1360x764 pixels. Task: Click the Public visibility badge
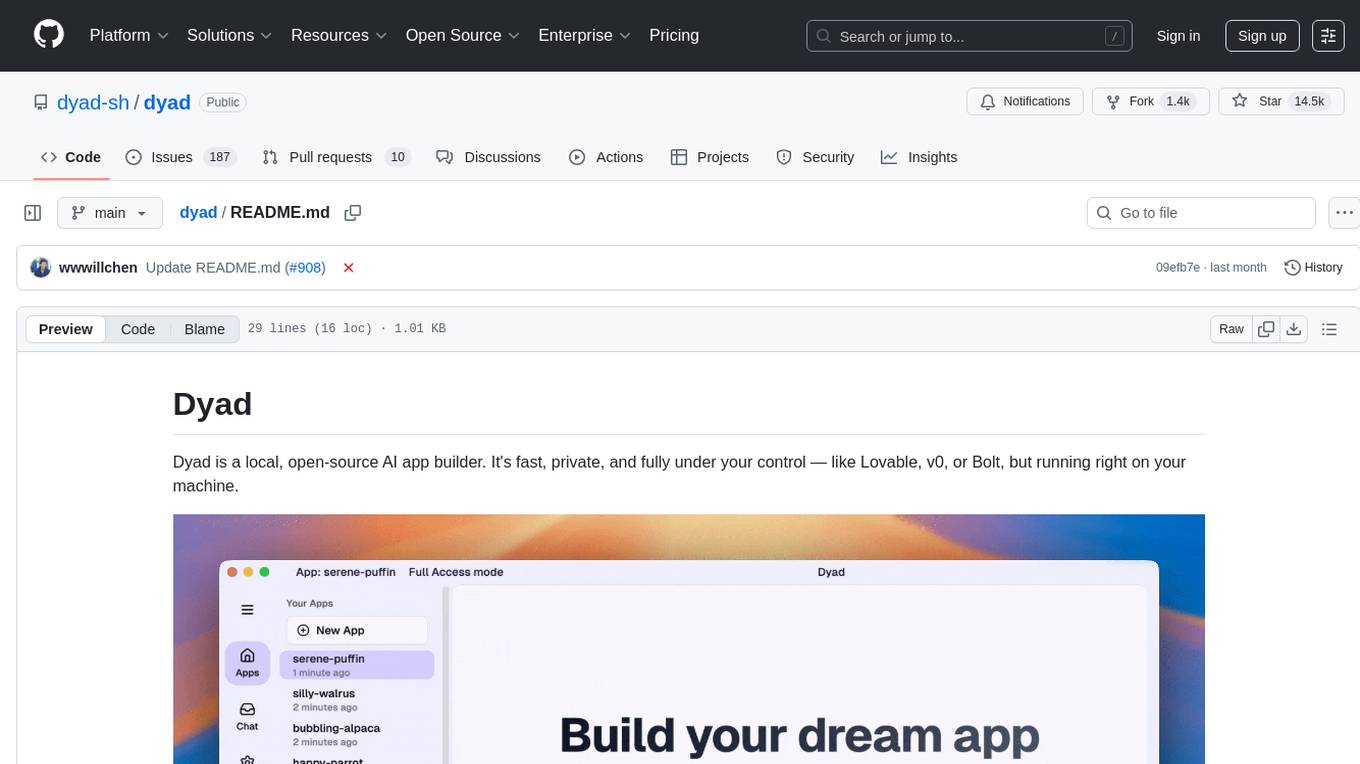[222, 102]
